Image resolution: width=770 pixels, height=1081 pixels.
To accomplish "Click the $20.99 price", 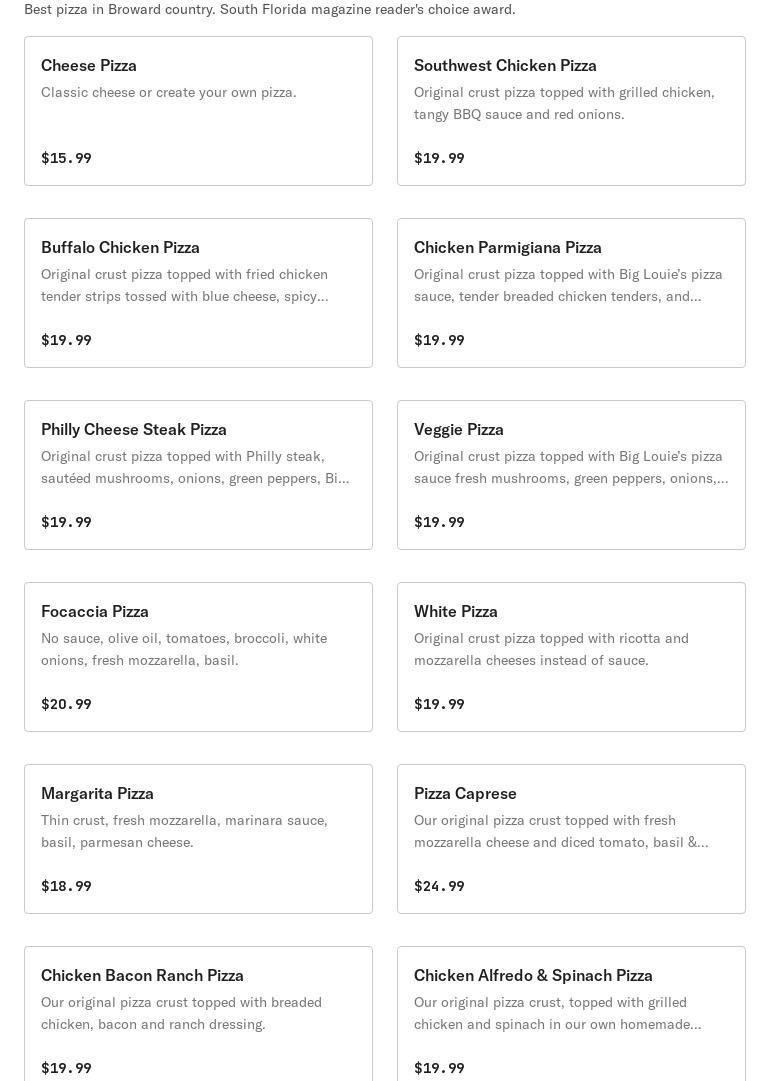I will point(66,704).
